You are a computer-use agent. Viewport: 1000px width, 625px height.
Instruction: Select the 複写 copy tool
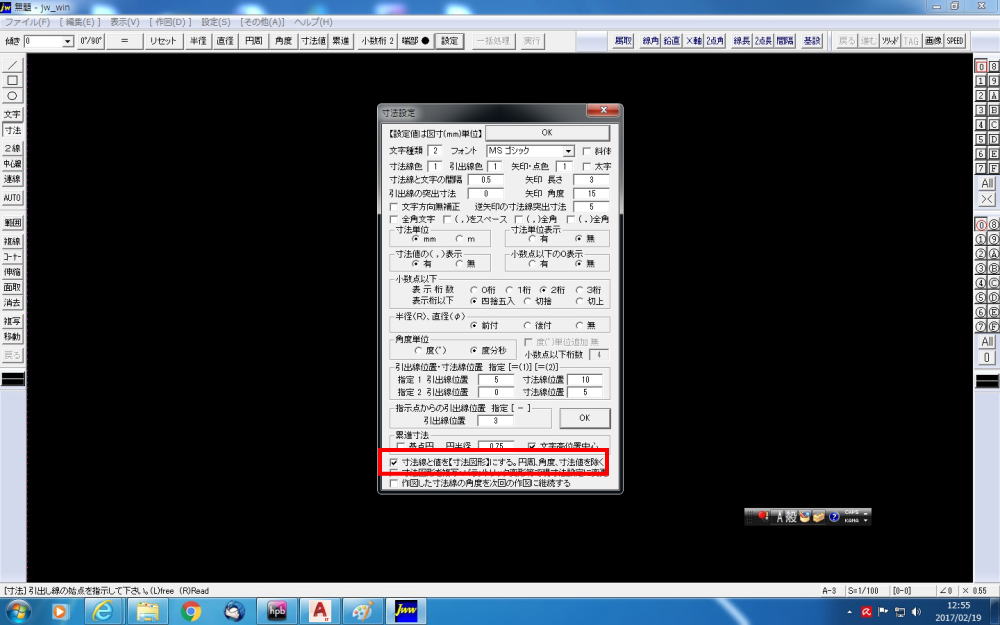point(12,321)
